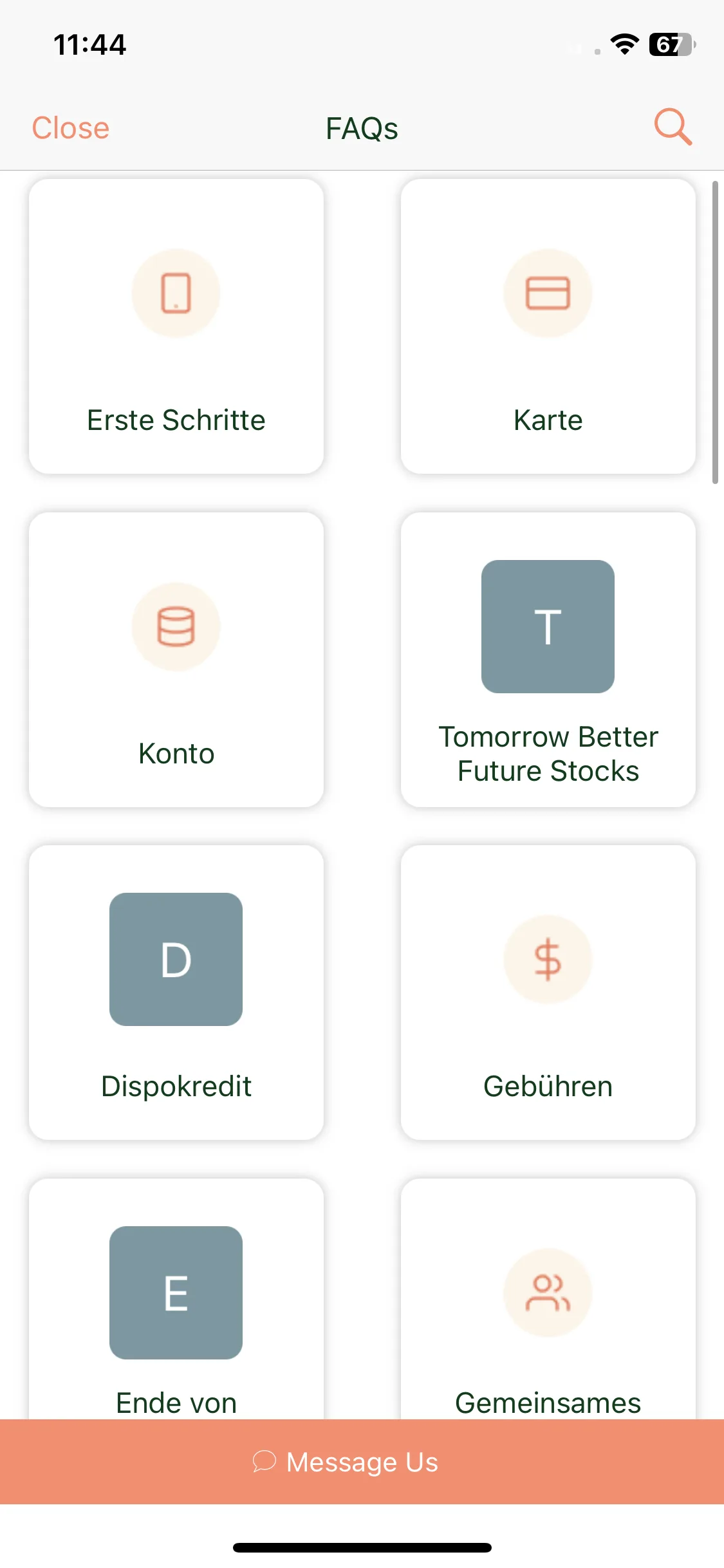Open the Gebühren label text
Screen dimensions: 724x1568
coord(548,1087)
